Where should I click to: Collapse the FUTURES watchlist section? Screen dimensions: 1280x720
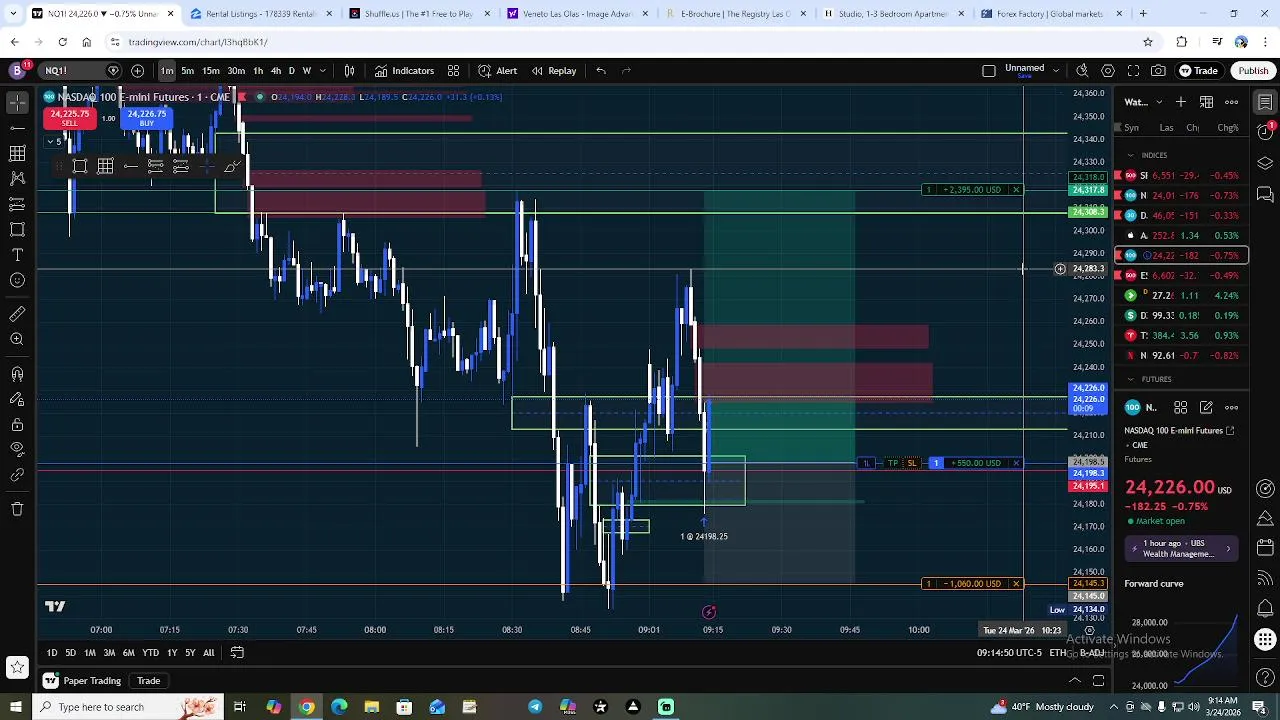(x=1132, y=379)
